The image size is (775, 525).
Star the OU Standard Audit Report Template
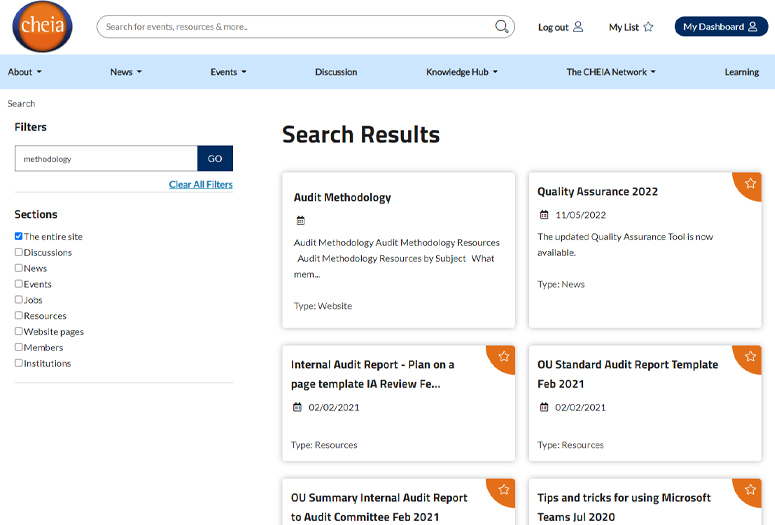(750, 356)
